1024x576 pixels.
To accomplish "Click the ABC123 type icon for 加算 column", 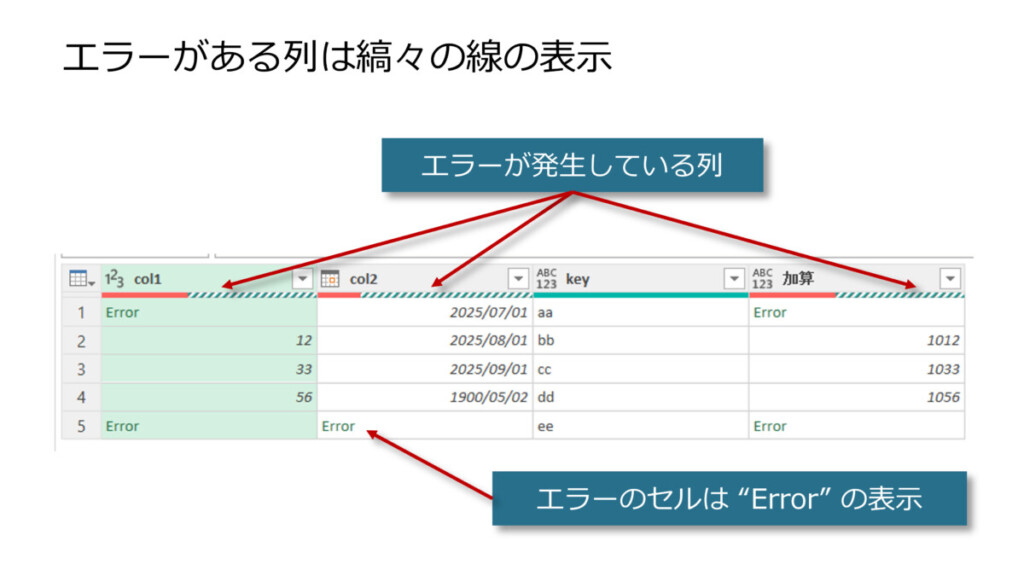I will [x=762, y=279].
